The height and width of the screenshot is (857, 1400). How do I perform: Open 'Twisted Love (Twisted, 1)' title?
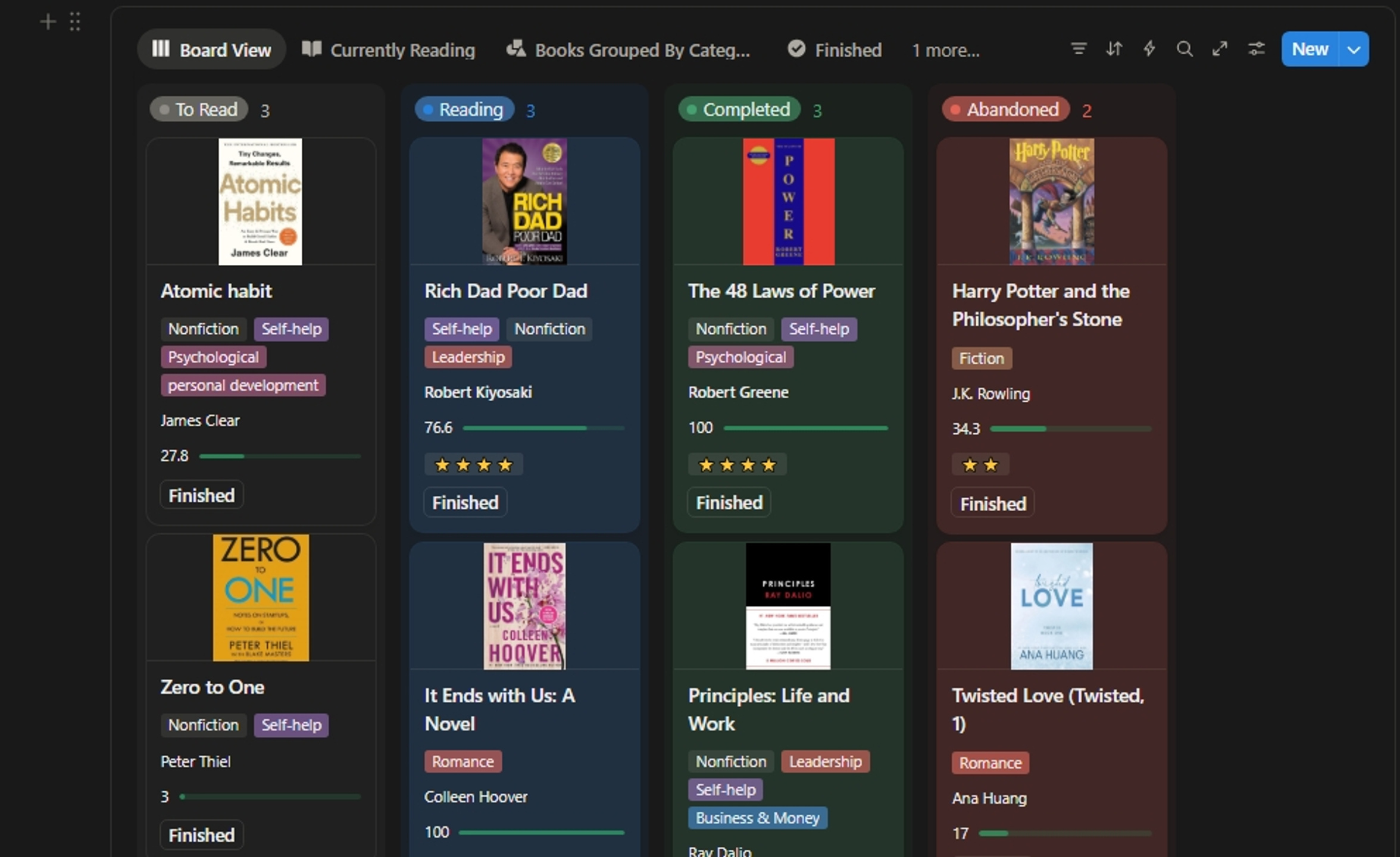pos(1048,709)
